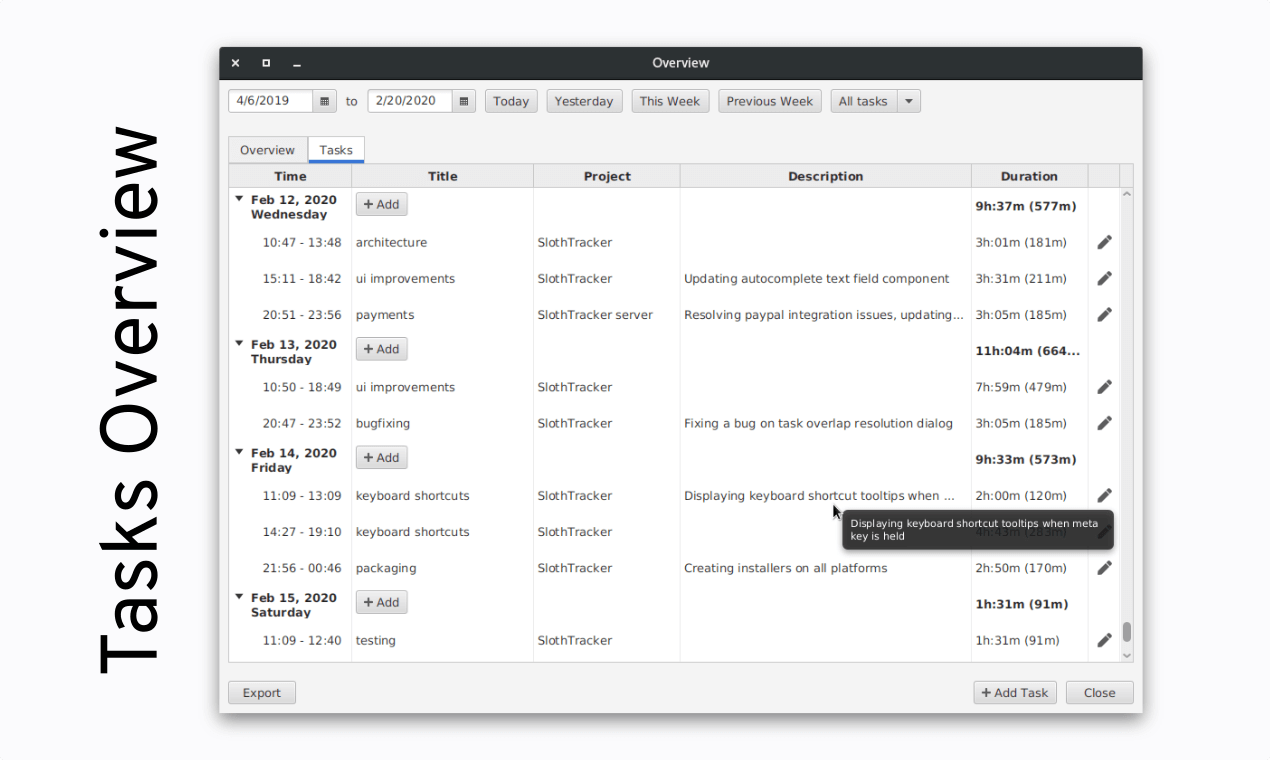Minimize the Overview window

pyautogui.click(x=297, y=65)
